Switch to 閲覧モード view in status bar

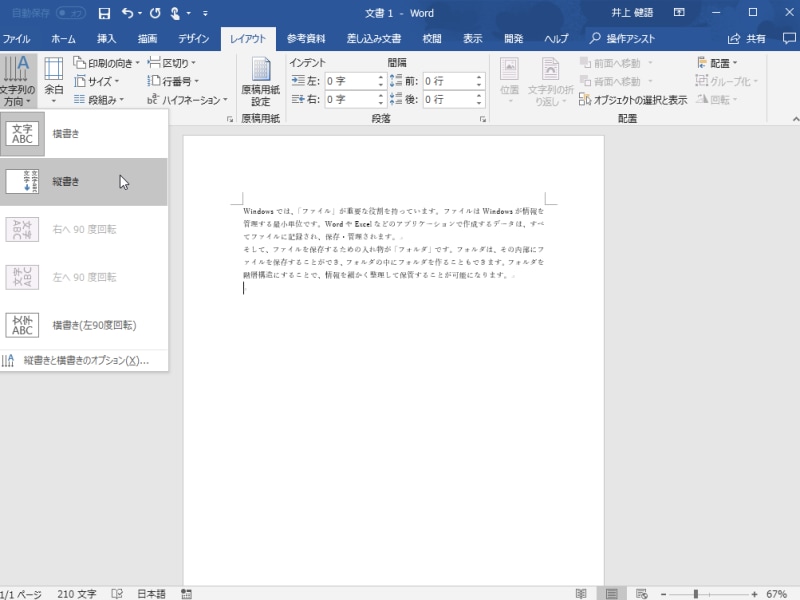pyautogui.click(x=581, y=592)
